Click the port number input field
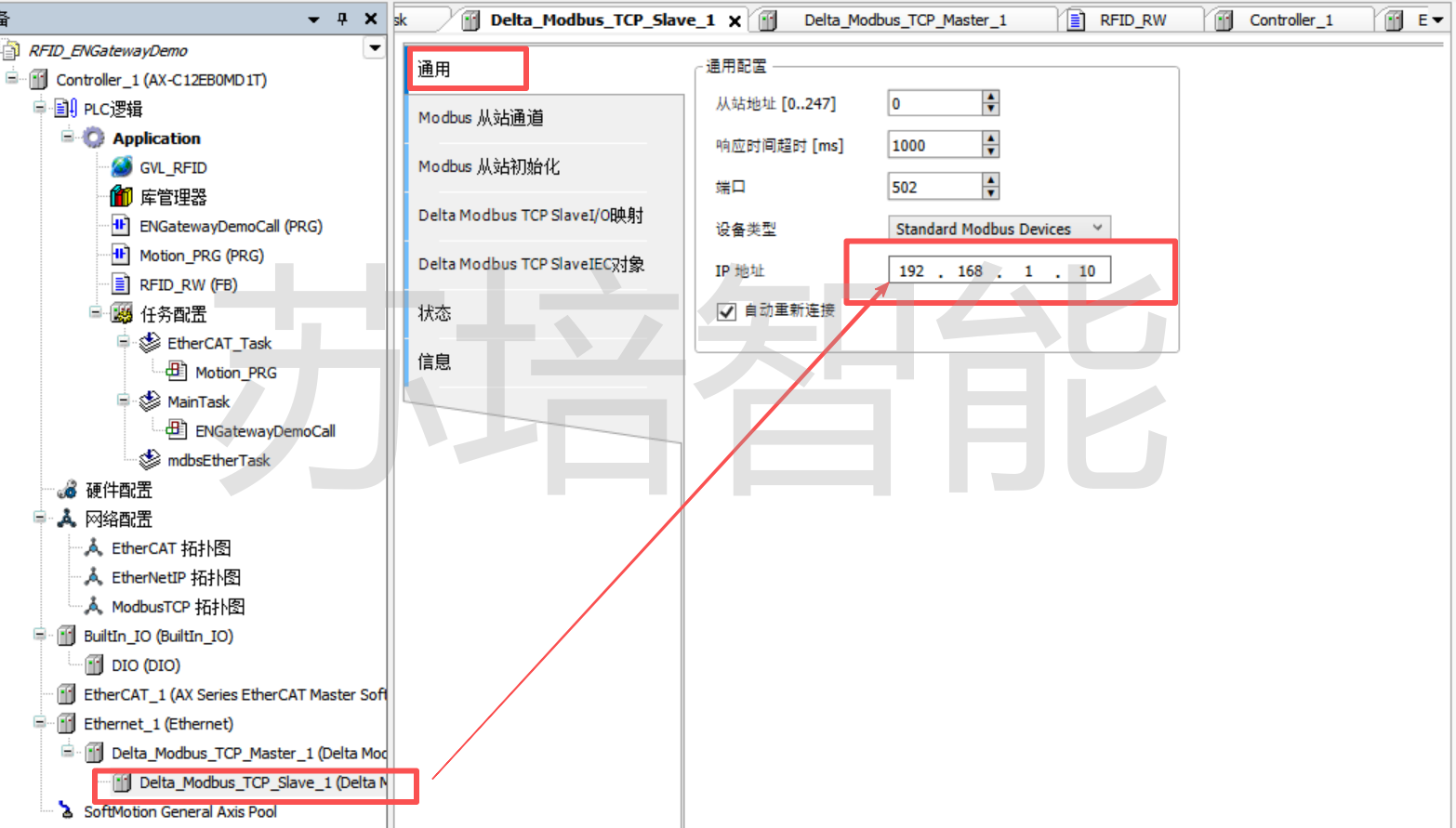 (933, 187)
